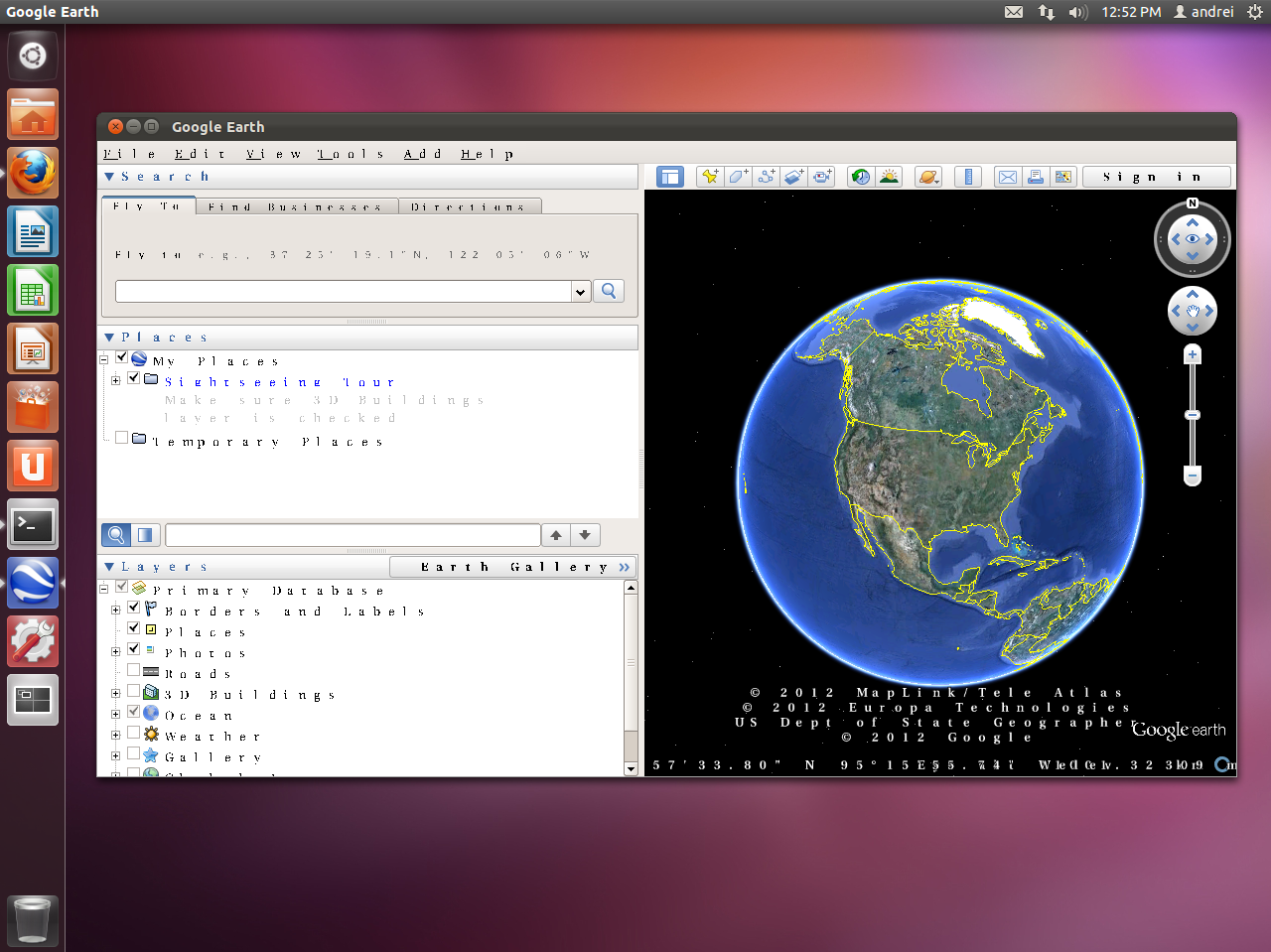Open the View menu
Viewport: 1271px width, 952px height.
point(274,154)
